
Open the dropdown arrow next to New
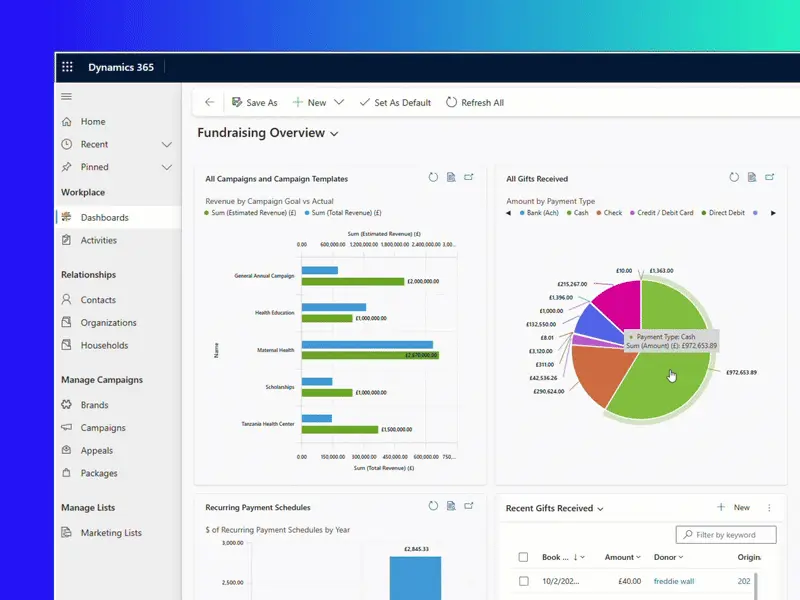[x=339, y=102]
